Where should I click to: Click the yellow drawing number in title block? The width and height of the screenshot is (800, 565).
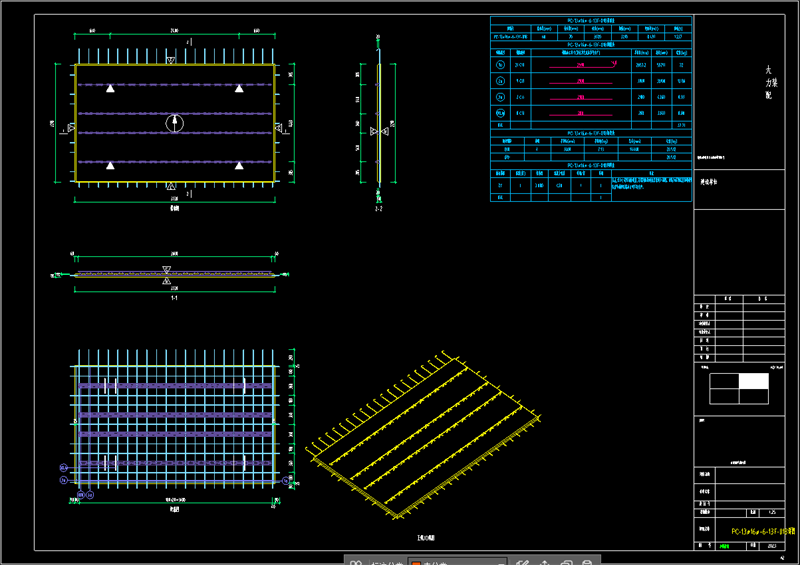[x=762, y=531]
